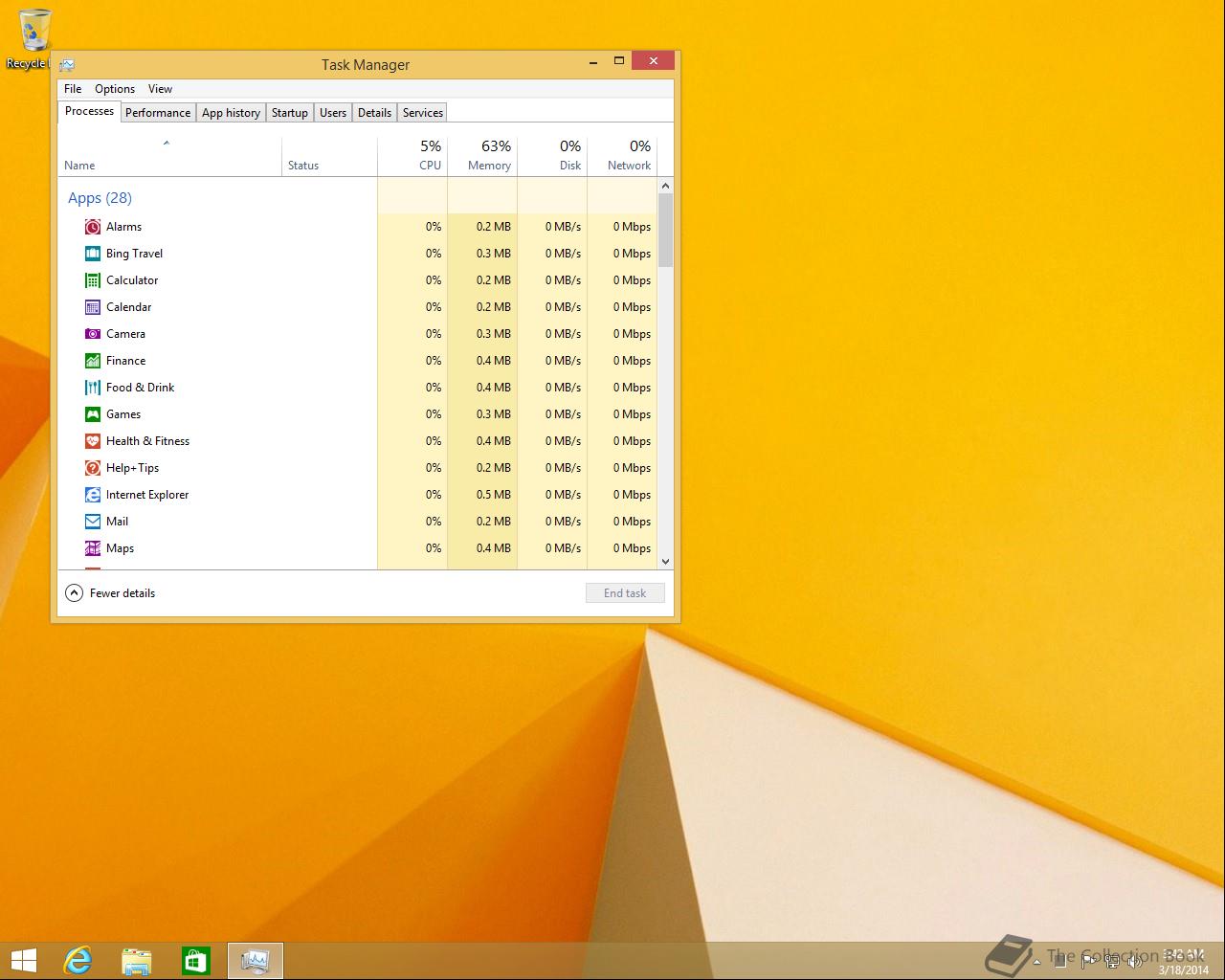Switch to the Performance tab
Viewport: 1225px width, 980px height.
click(158, 113)
